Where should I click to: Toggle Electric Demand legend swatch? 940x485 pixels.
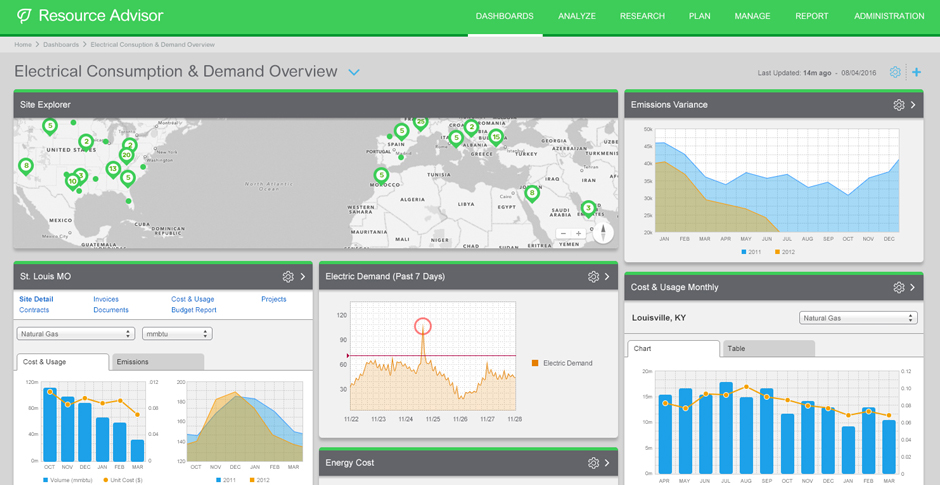pos(535,363)
